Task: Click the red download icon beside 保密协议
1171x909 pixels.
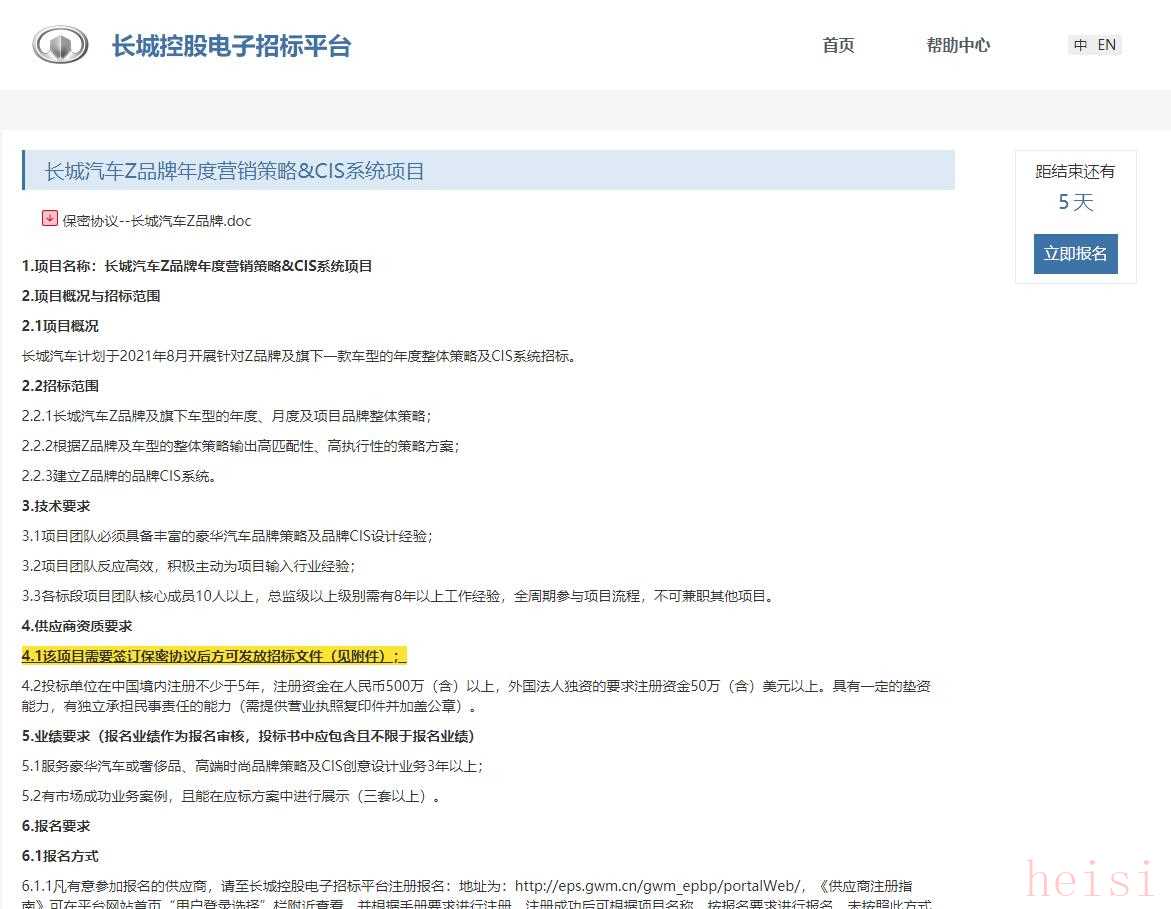Action: coord(49,219)
